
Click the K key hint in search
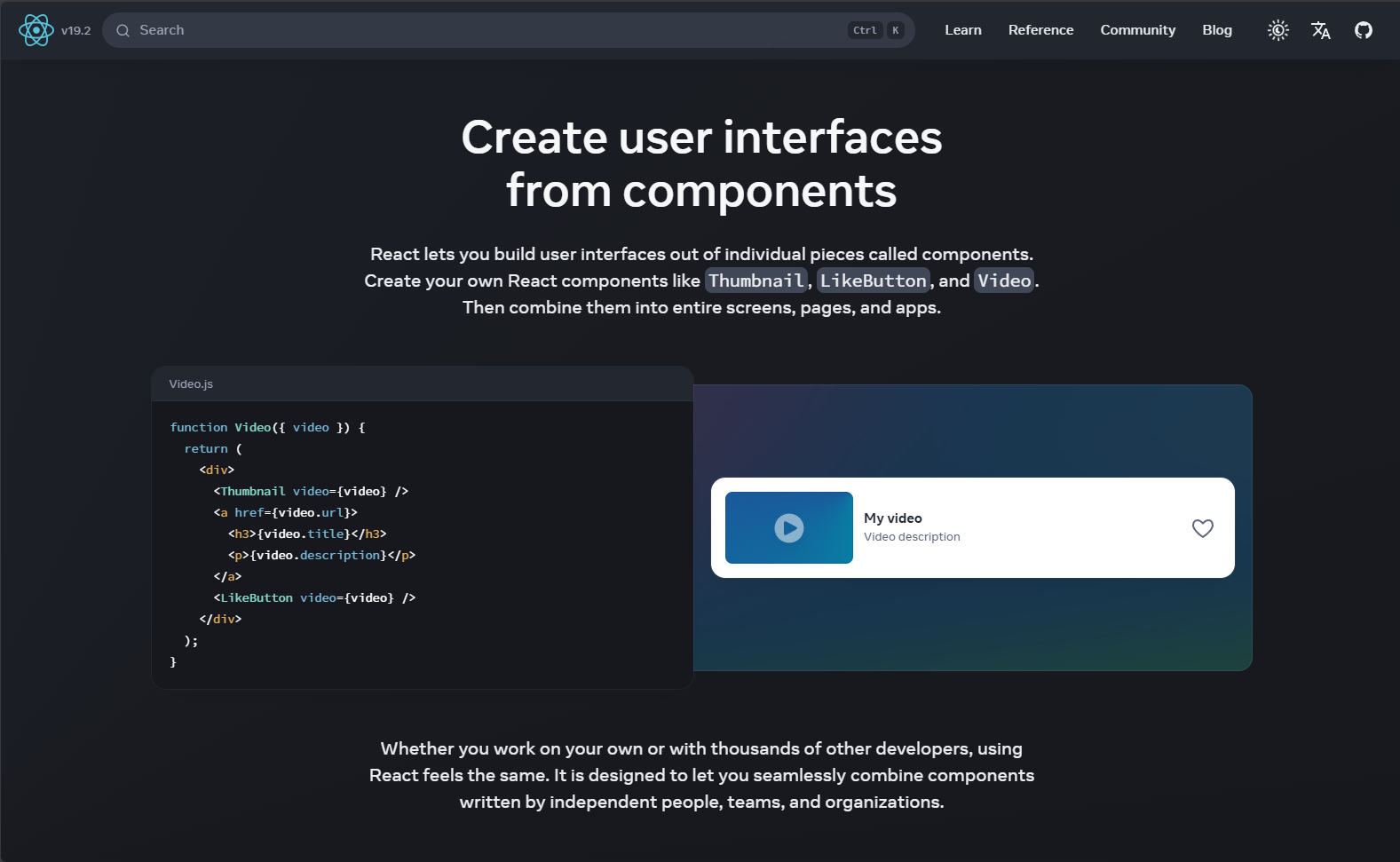(x=896, y=30)
